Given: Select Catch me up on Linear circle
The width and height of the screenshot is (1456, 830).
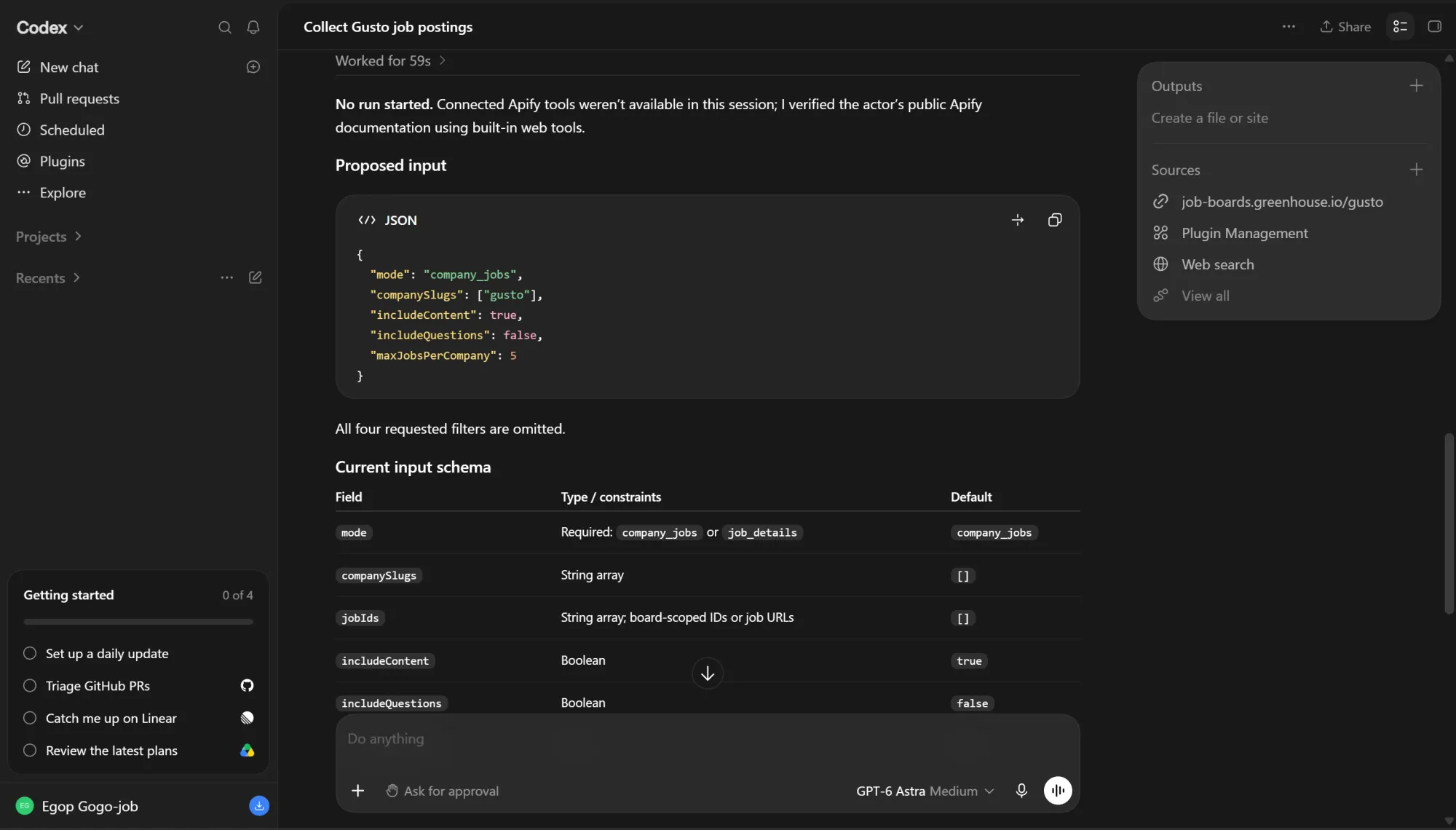Looking at the screenshot, I should 30,718.
